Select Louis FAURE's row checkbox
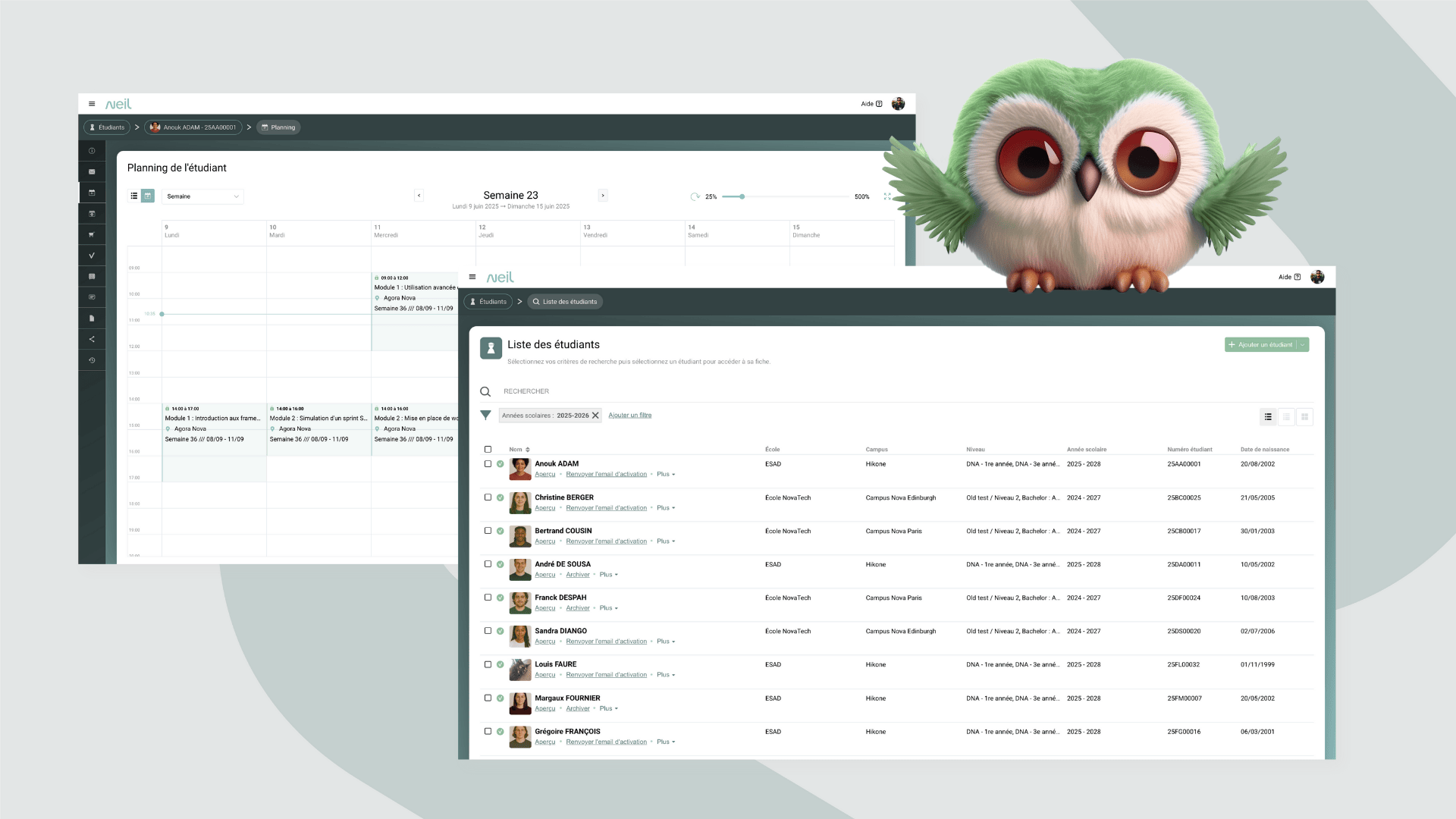This screenshot has height=819, width=1456. click(x=488, y=664)
